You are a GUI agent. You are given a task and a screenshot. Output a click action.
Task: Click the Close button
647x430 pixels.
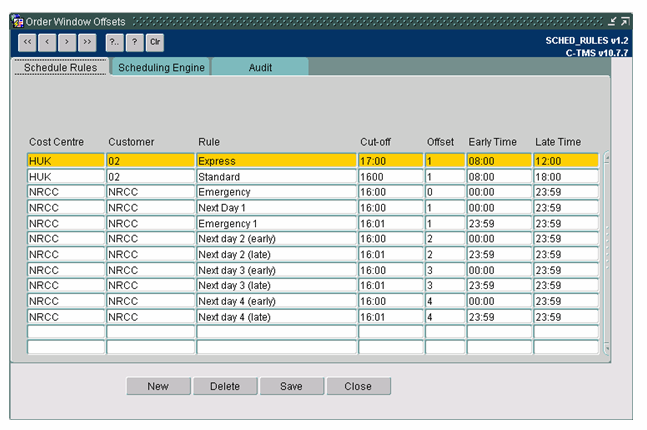[x=358, y=386]
